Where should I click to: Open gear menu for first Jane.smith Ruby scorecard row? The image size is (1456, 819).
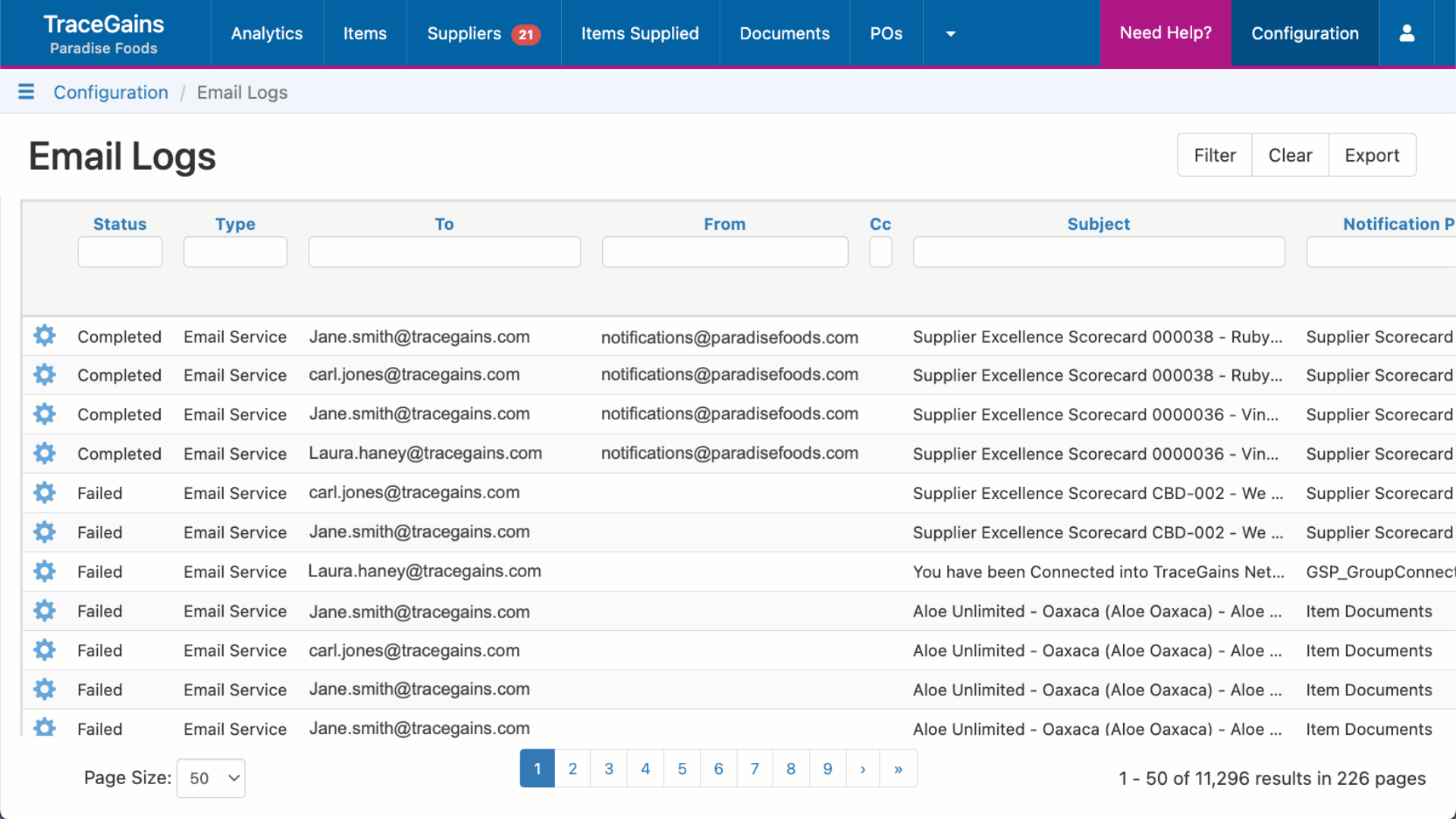pos(45,336)
